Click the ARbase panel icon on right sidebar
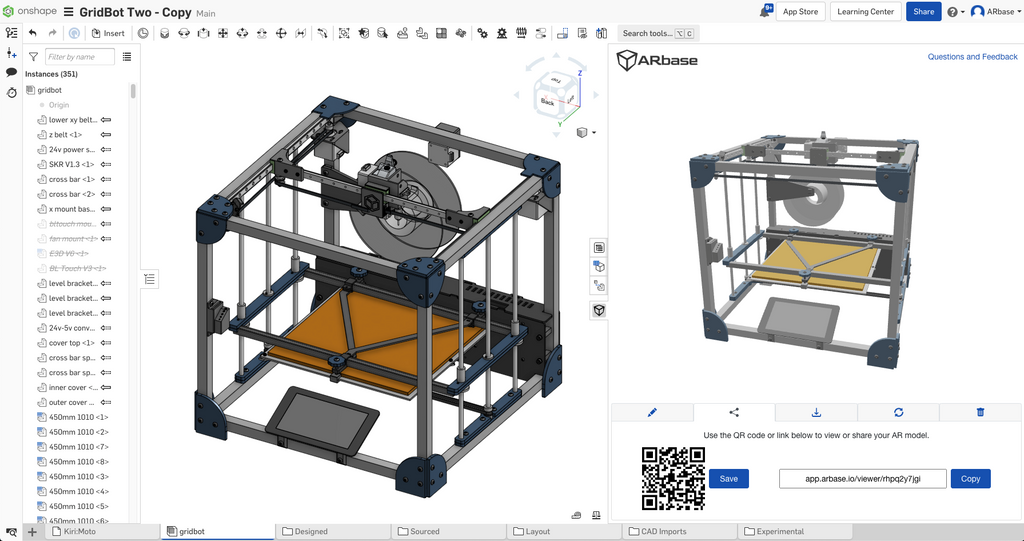 click(599, 311)
